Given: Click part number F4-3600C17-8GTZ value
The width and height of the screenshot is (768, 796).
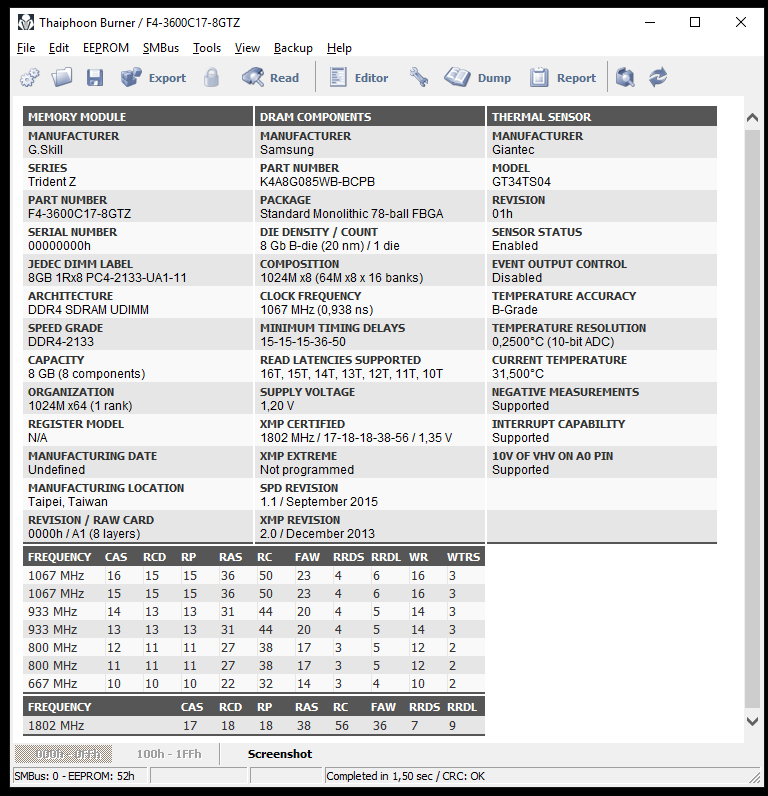Looking at the screenshot, I should point(80,214).
